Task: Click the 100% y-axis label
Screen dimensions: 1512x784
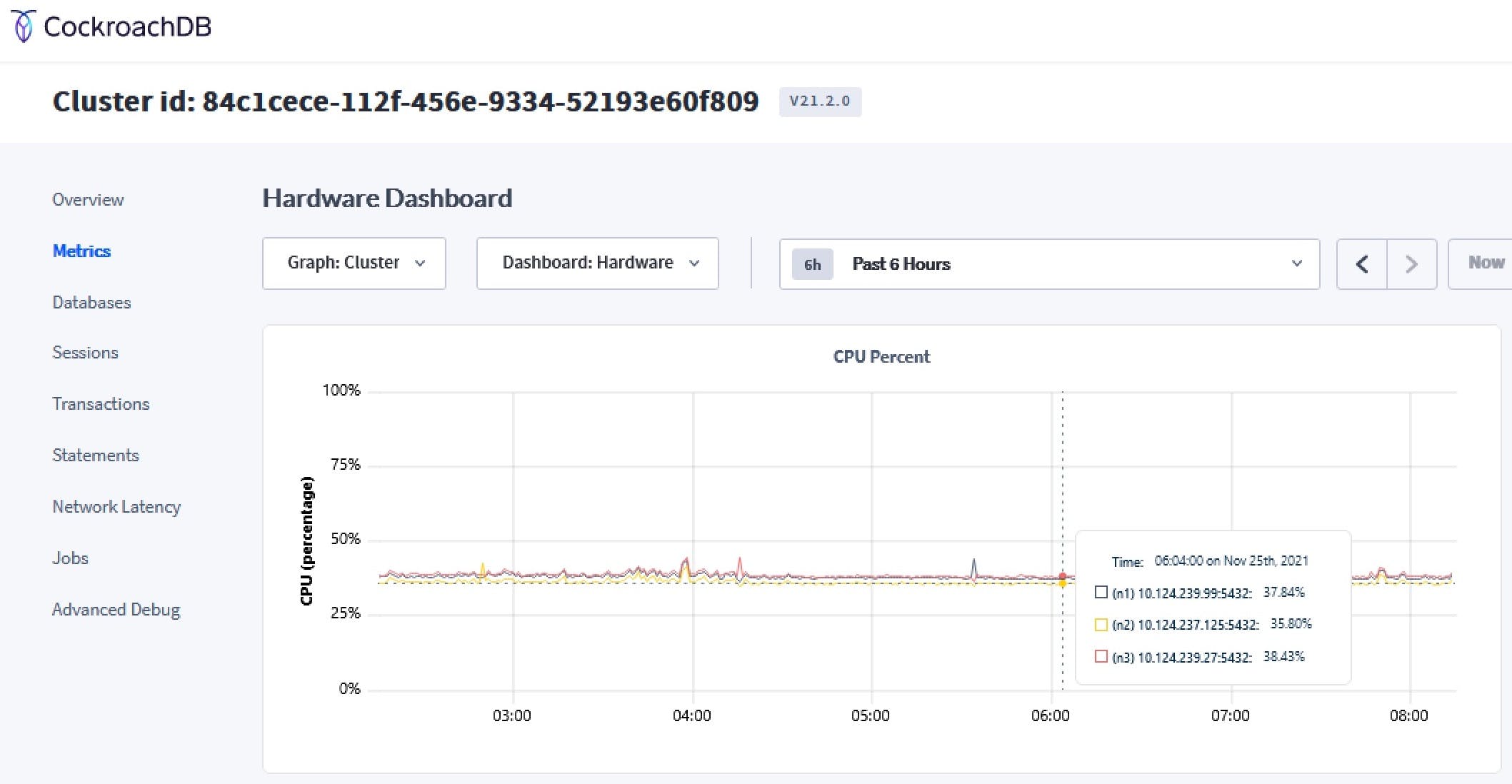Action: (341, 391)
